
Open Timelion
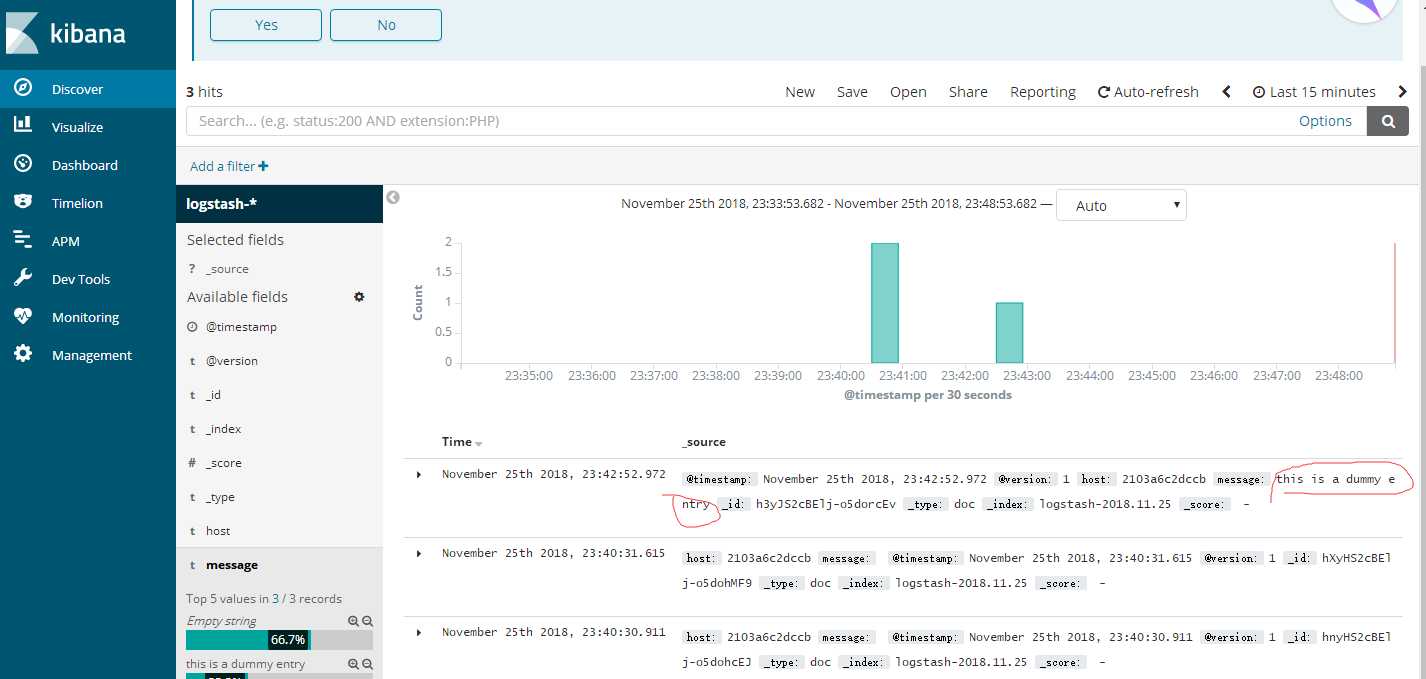tap(88, 203)
